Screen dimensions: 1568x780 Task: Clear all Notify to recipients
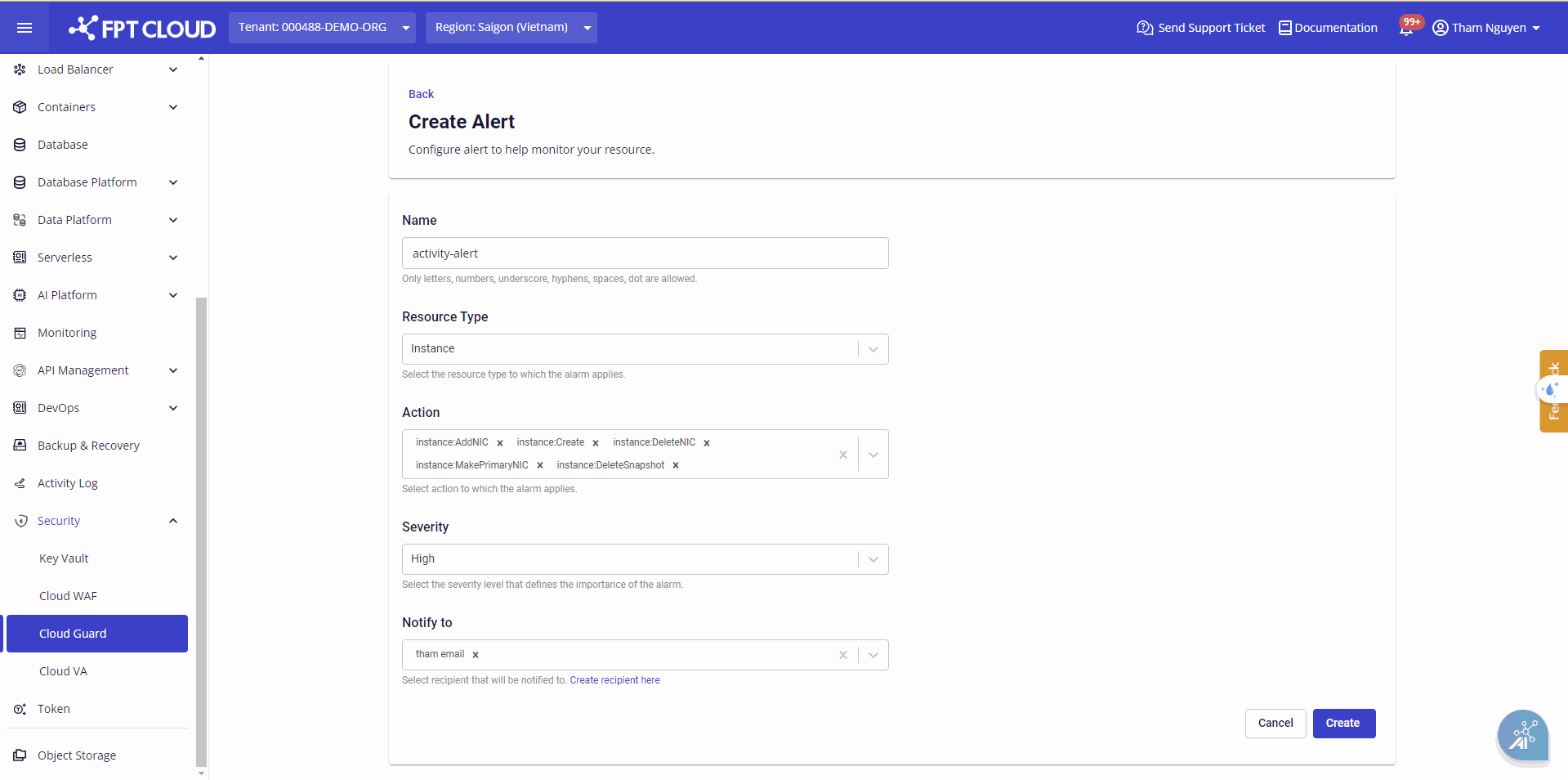(843, 655)
